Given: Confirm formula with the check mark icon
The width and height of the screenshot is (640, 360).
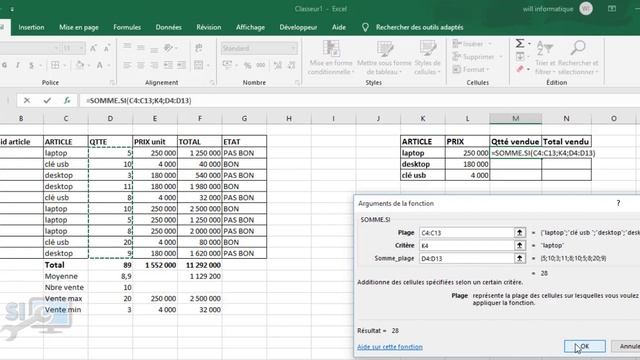Looking at the screenshot, I should click(x=47, y=100).
